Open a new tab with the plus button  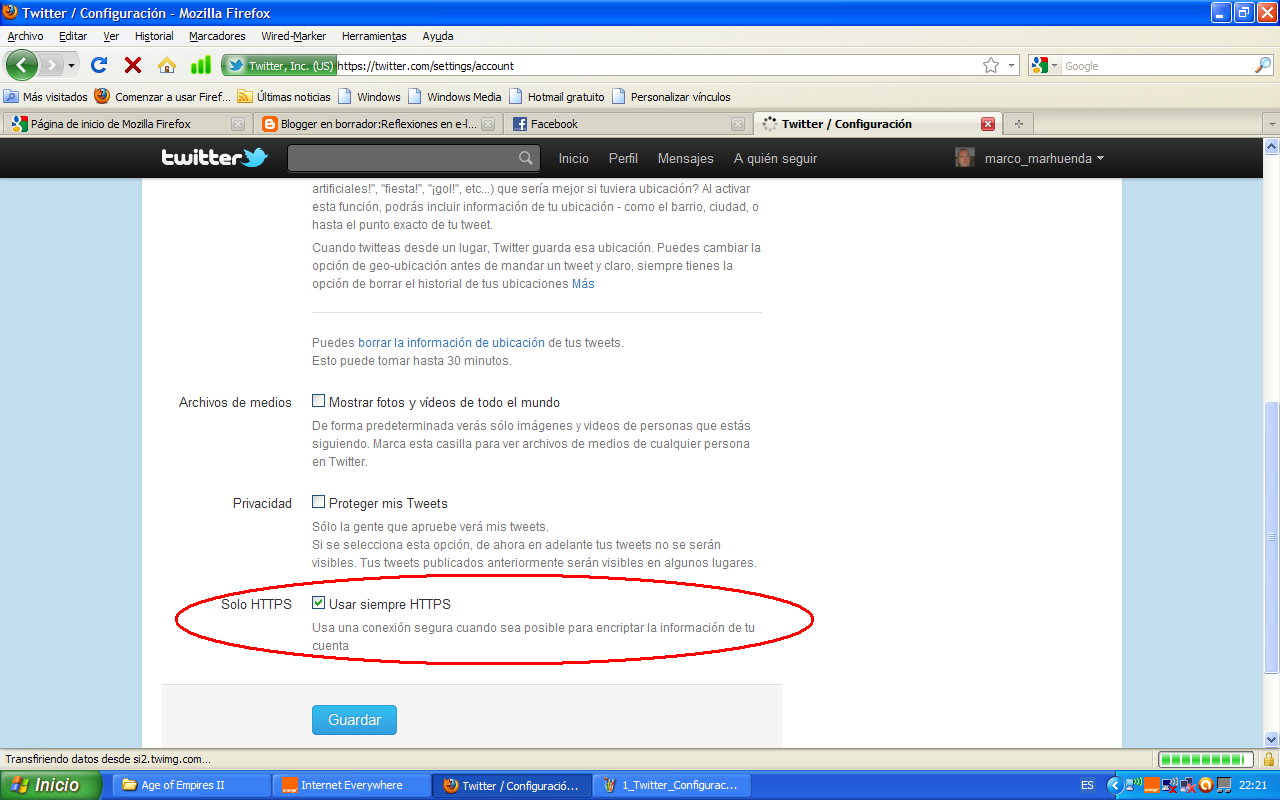[x=1019, y=124]
